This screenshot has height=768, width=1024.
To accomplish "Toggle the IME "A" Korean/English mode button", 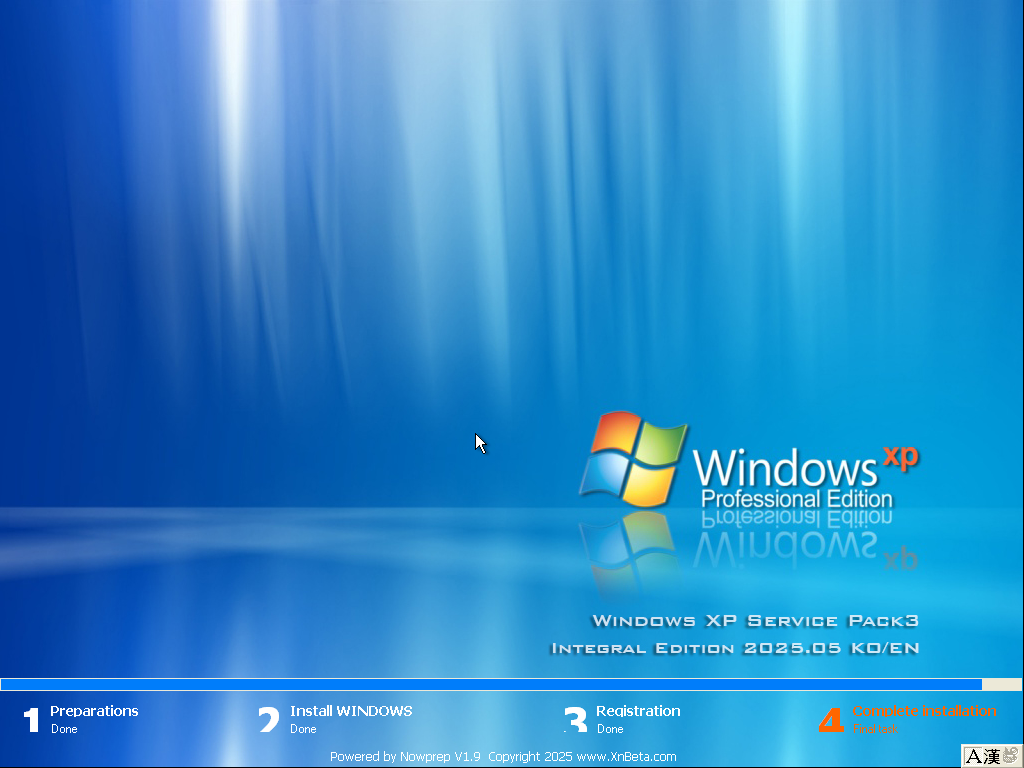I will coord(973,756).
